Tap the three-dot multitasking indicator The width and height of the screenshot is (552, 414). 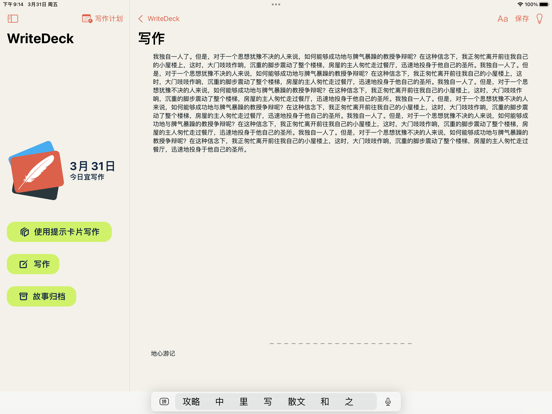click(x=276, y=5)
